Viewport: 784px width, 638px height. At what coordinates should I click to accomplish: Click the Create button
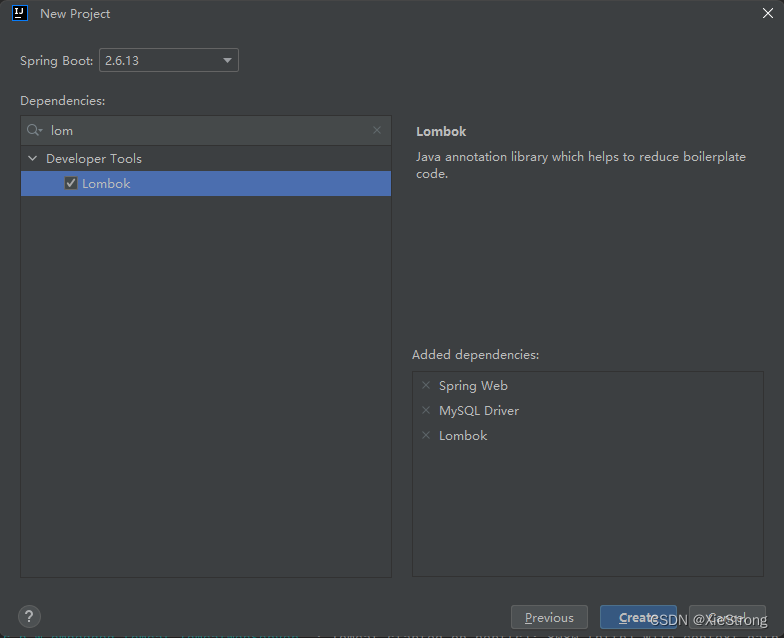point(638,618)
